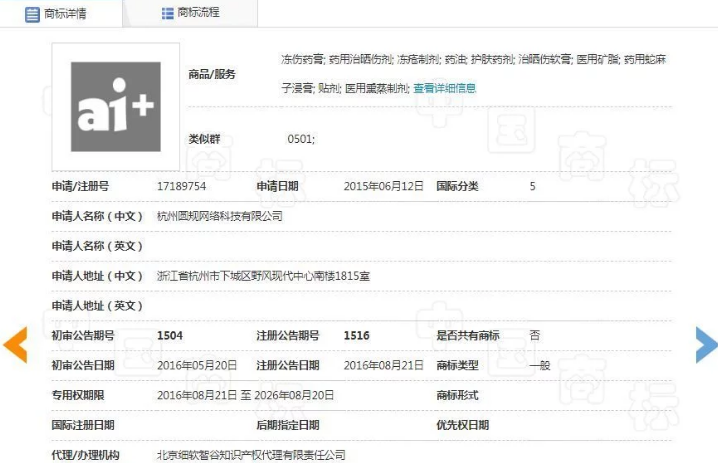Click the 商标形式 label

pos(457,395)
